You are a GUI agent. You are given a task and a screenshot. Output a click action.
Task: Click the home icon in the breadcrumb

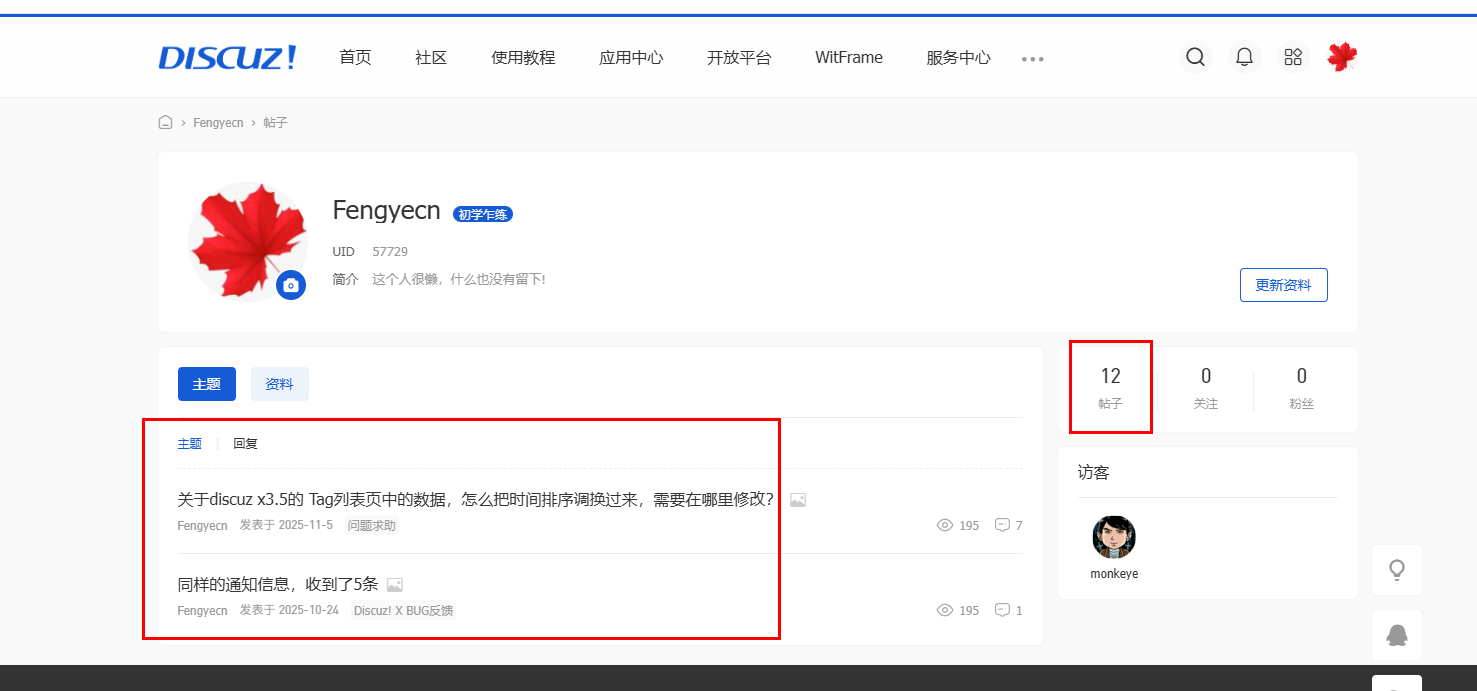(165, 121)
